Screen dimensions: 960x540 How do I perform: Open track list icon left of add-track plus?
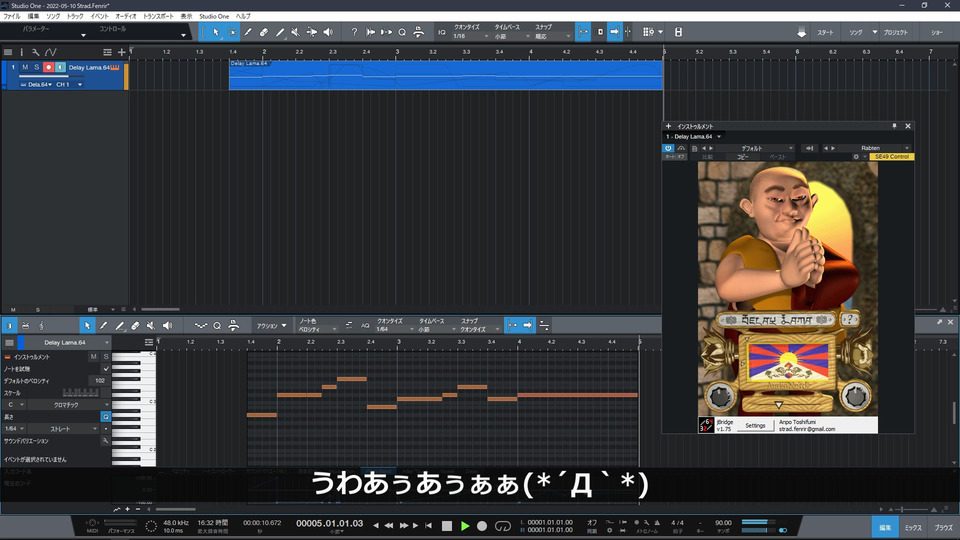click(107, 52)
